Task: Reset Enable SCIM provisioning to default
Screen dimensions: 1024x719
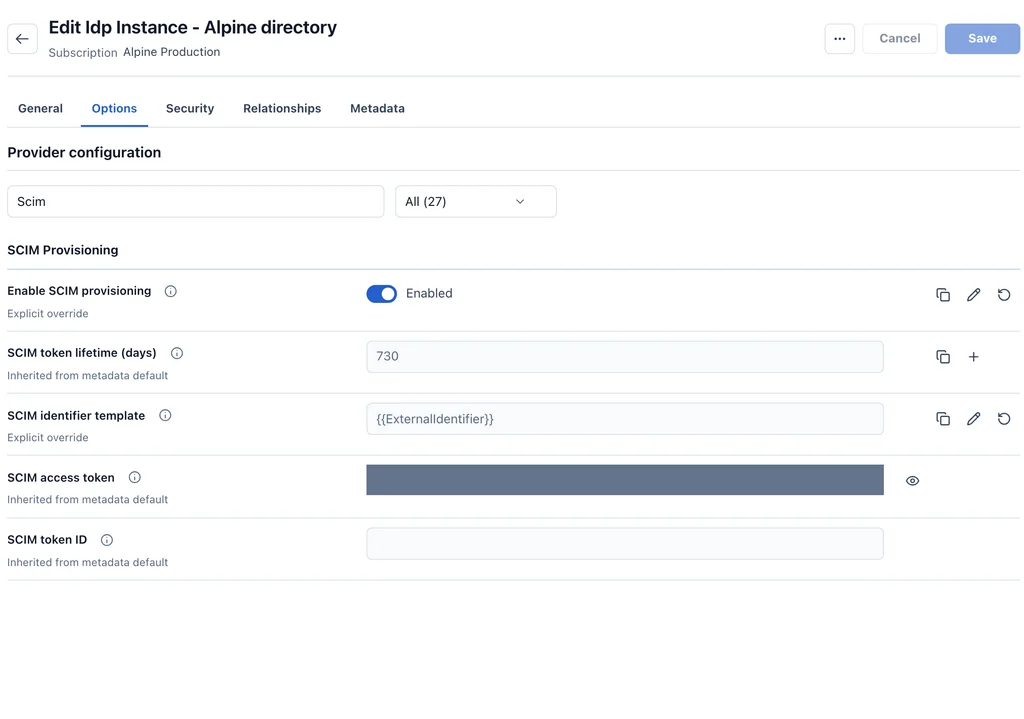Action: tap(1004, 295)
